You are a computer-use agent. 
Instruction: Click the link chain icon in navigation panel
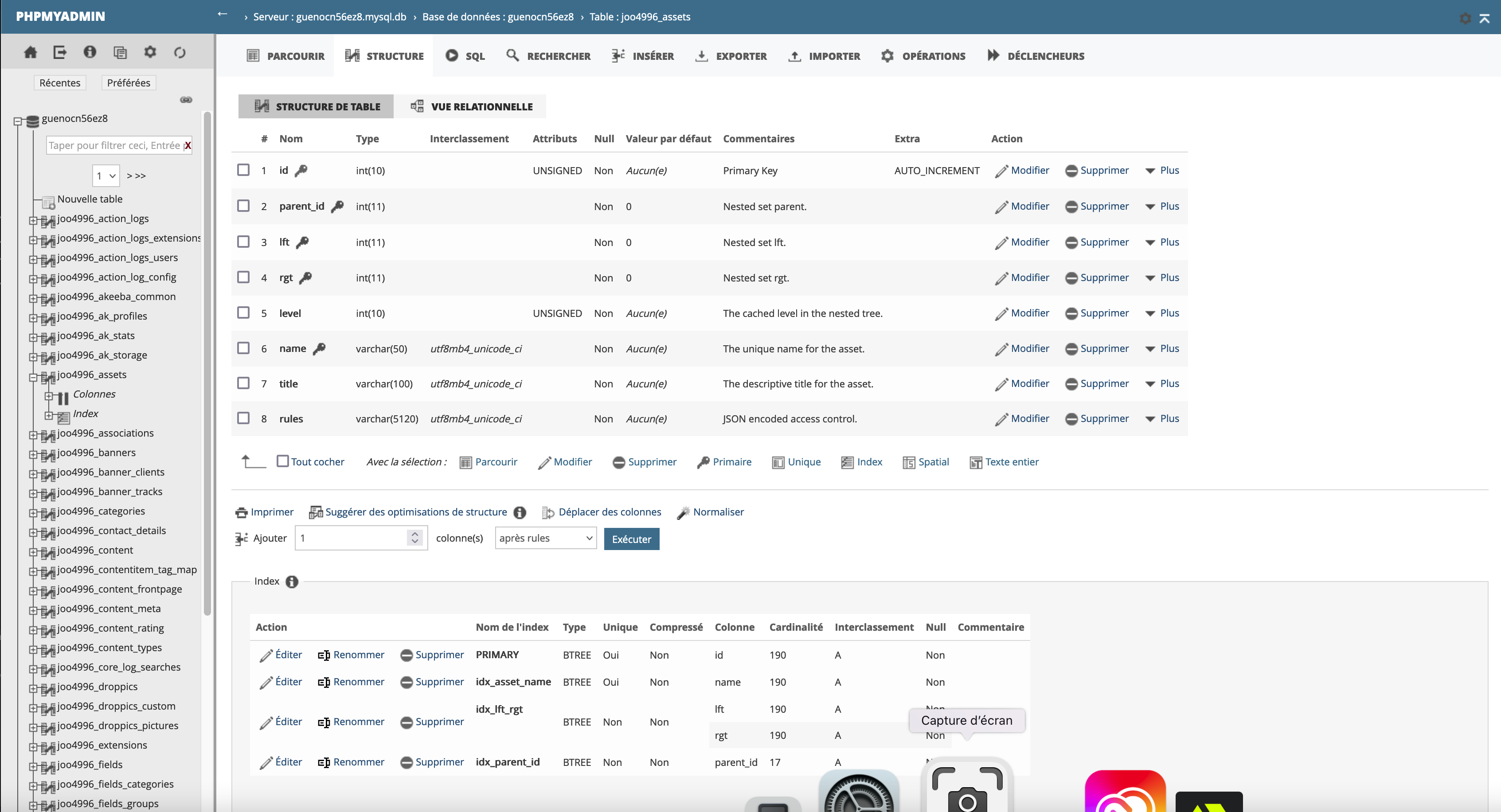tap(186, 100)
